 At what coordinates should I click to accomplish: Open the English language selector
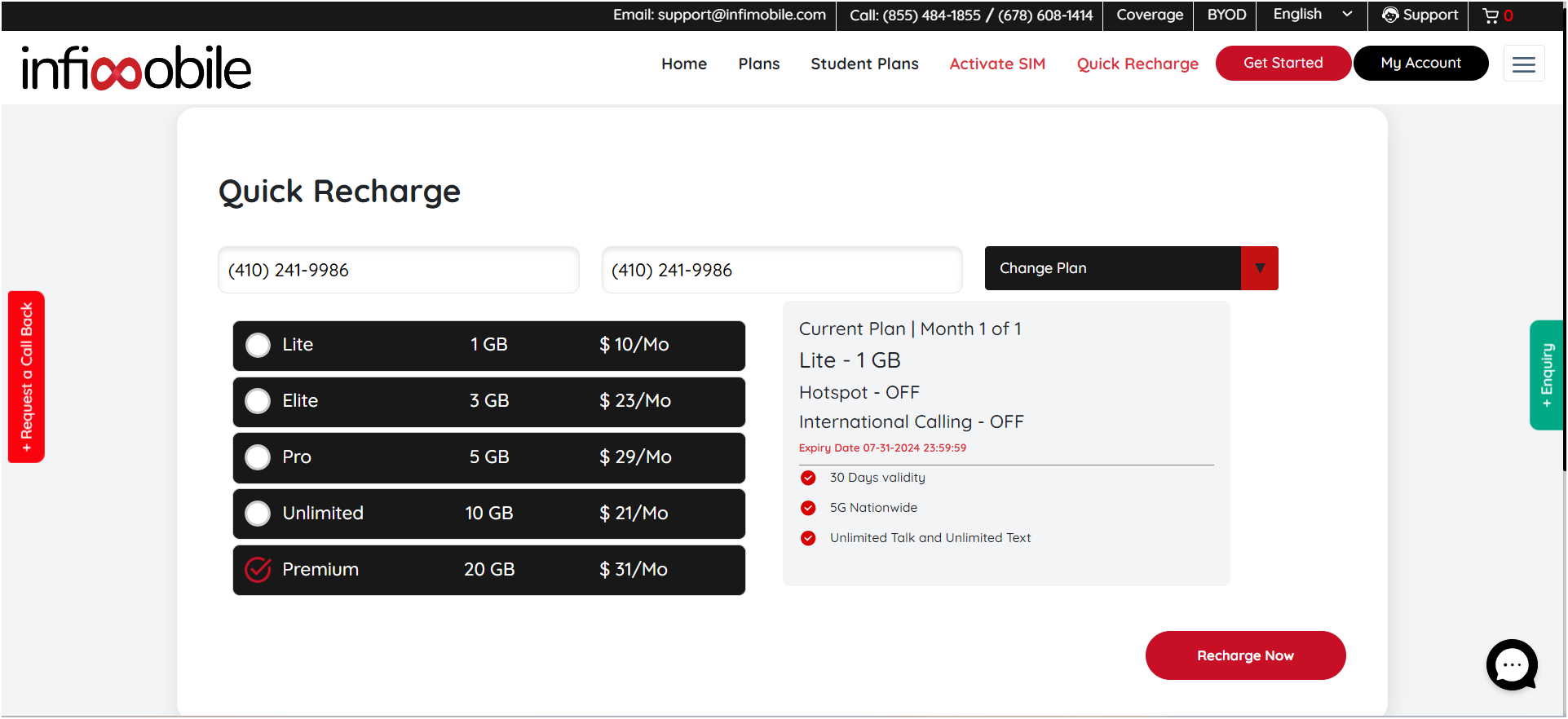1312,15
